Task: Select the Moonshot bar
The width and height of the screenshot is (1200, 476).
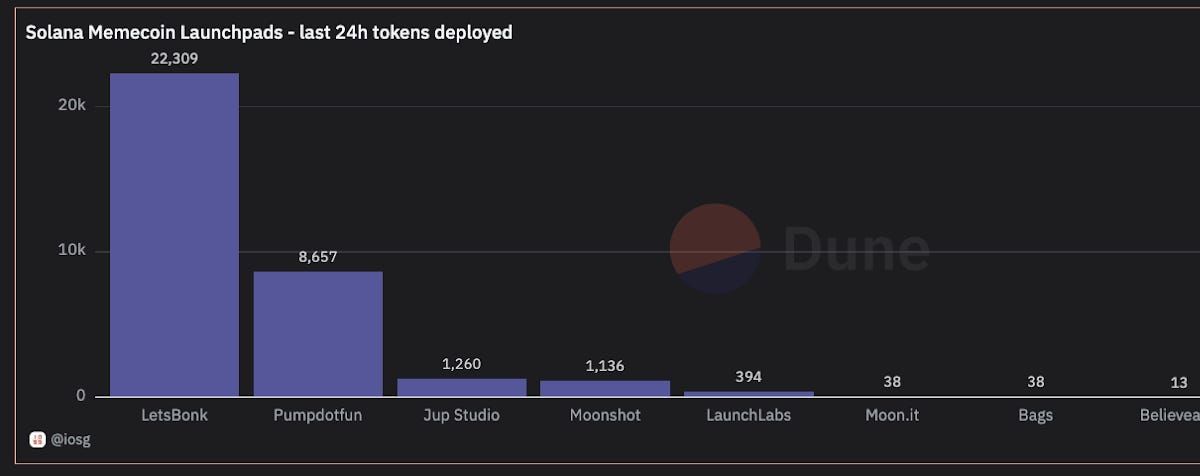Action: [605, 388]
